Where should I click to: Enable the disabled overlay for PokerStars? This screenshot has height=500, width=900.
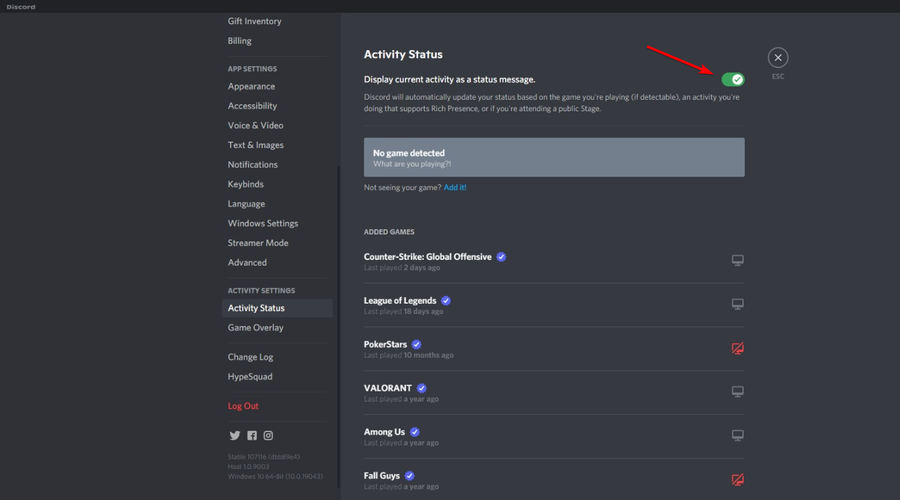click(738, 348)
